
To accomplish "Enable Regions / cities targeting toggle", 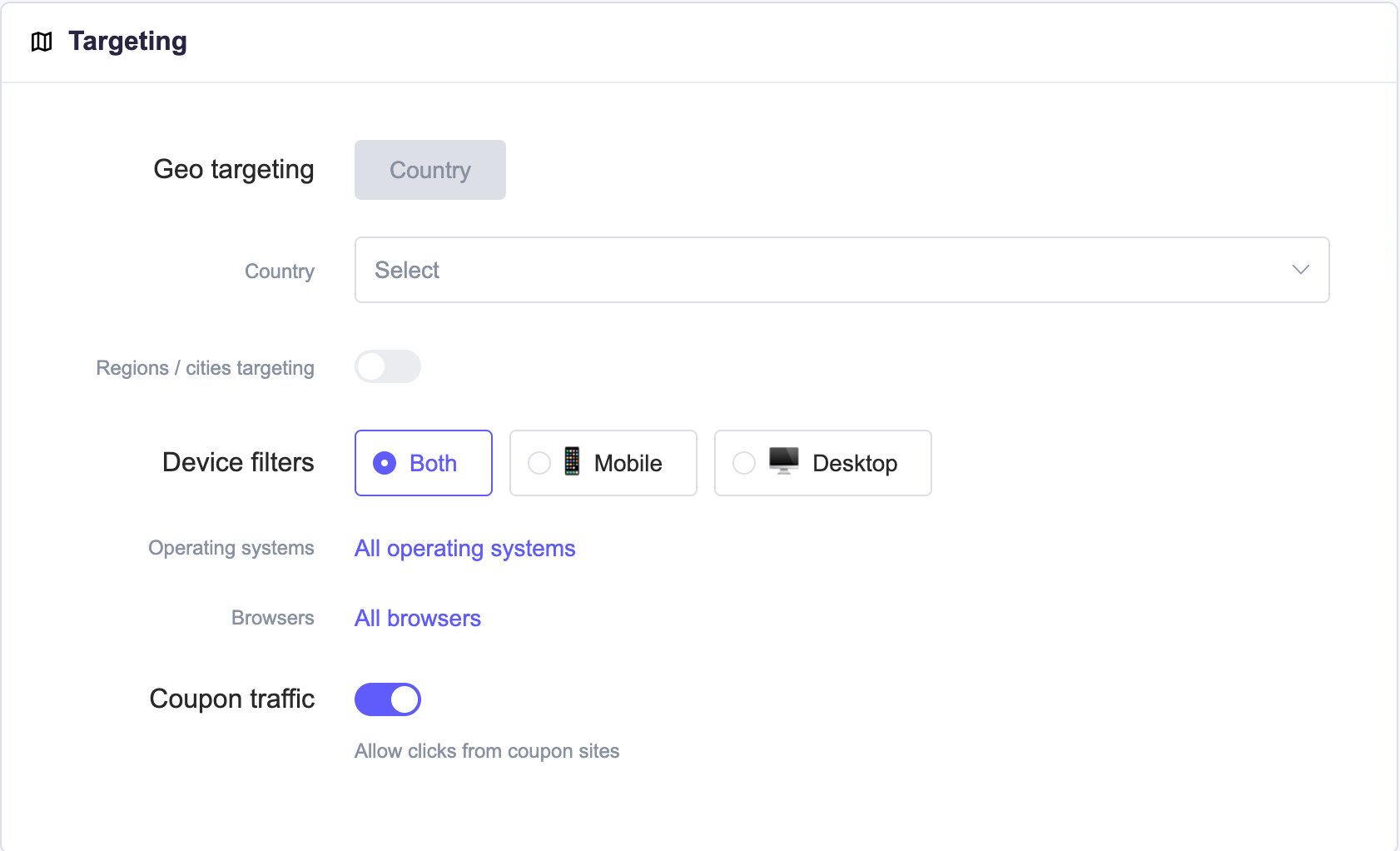I will (x=388, y=366).
